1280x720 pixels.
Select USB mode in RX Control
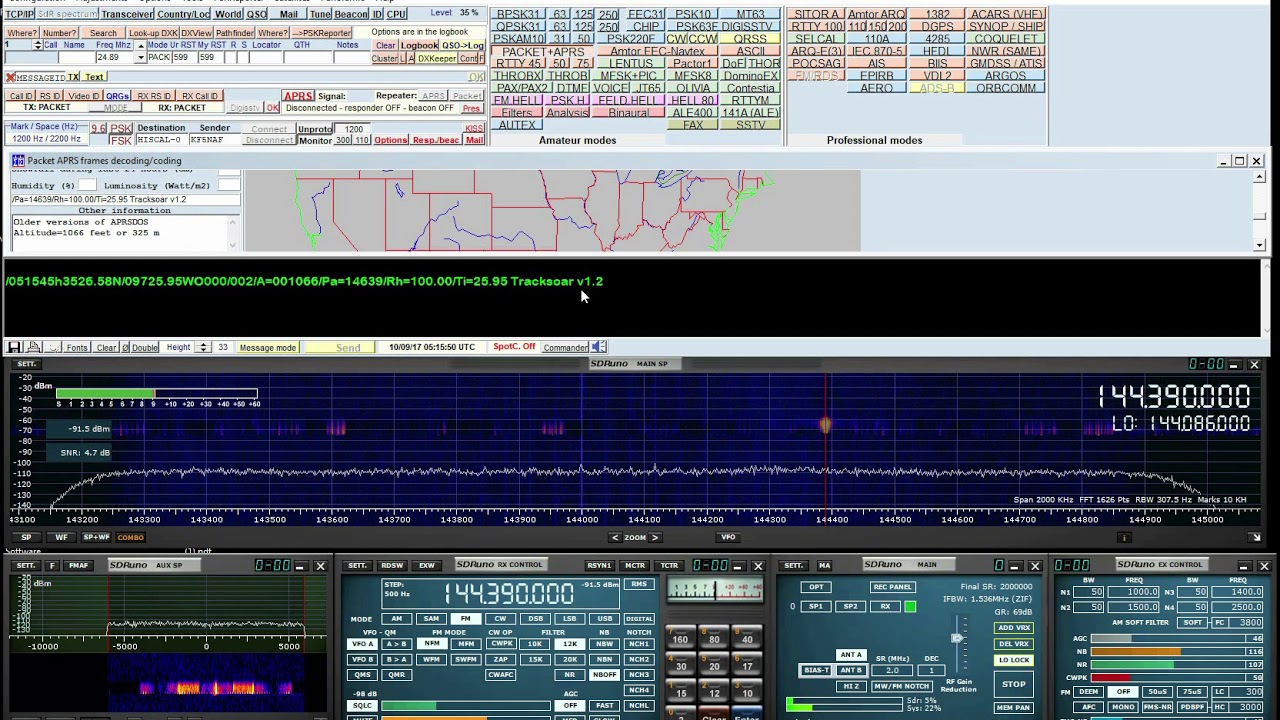(604, 618)
